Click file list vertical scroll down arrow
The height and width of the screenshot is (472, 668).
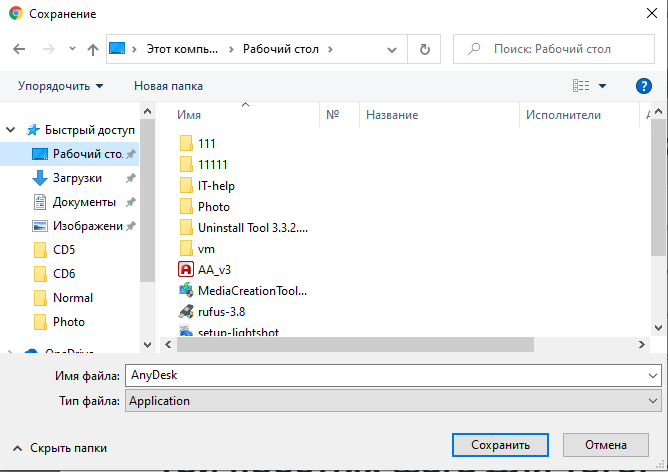pos(658,328)
